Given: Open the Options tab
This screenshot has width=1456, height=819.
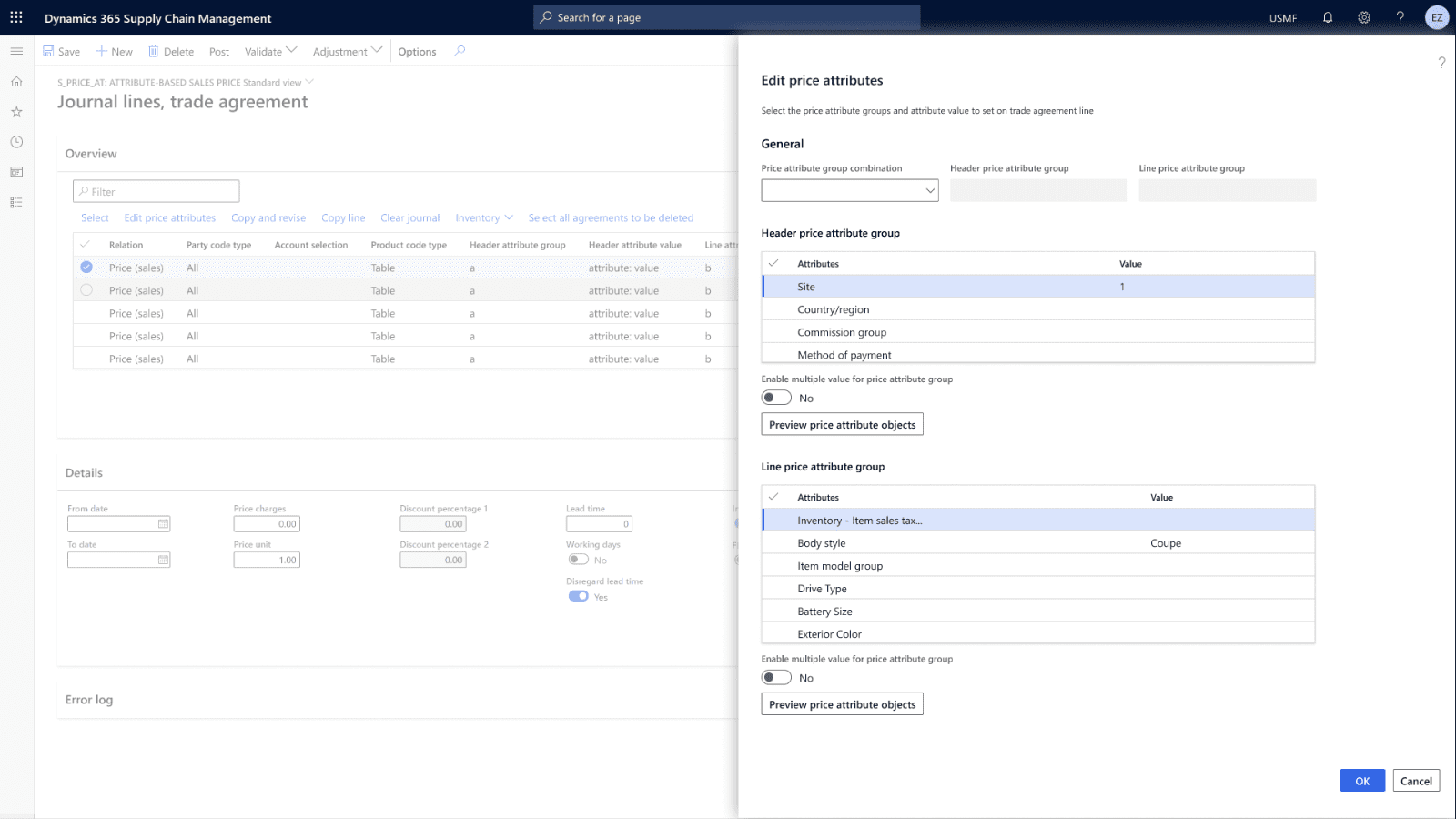Looking at the screenshot, I should (x=417, y=52).
